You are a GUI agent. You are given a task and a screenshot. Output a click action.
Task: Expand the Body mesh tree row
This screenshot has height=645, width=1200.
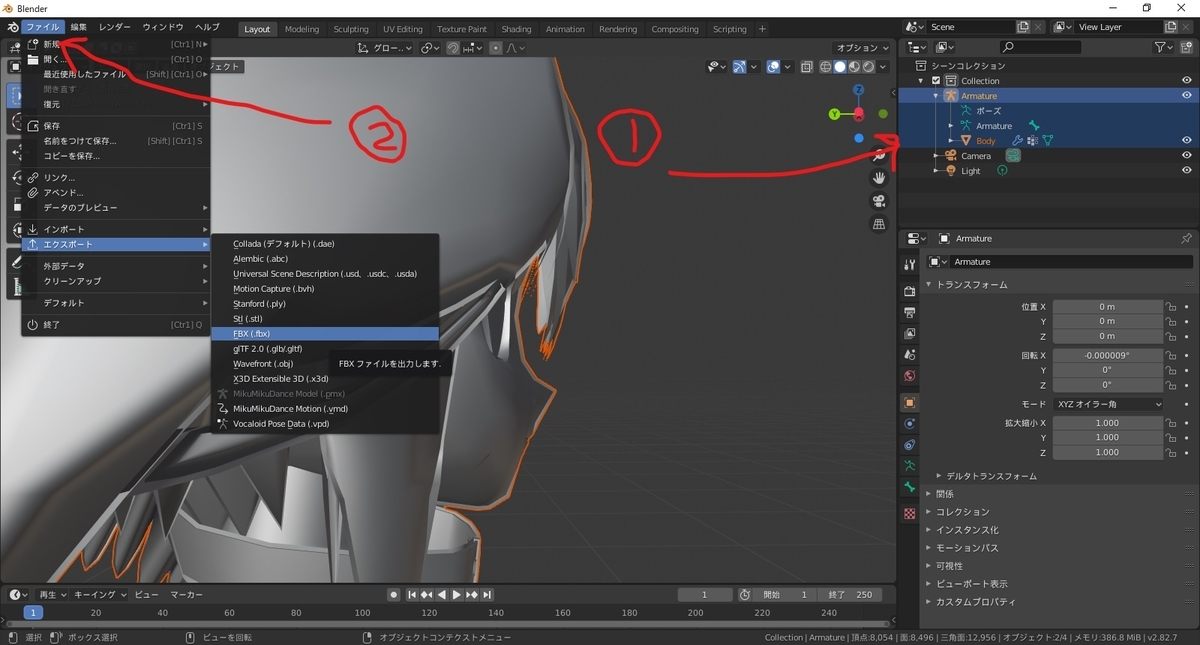(x=951, y=141)
